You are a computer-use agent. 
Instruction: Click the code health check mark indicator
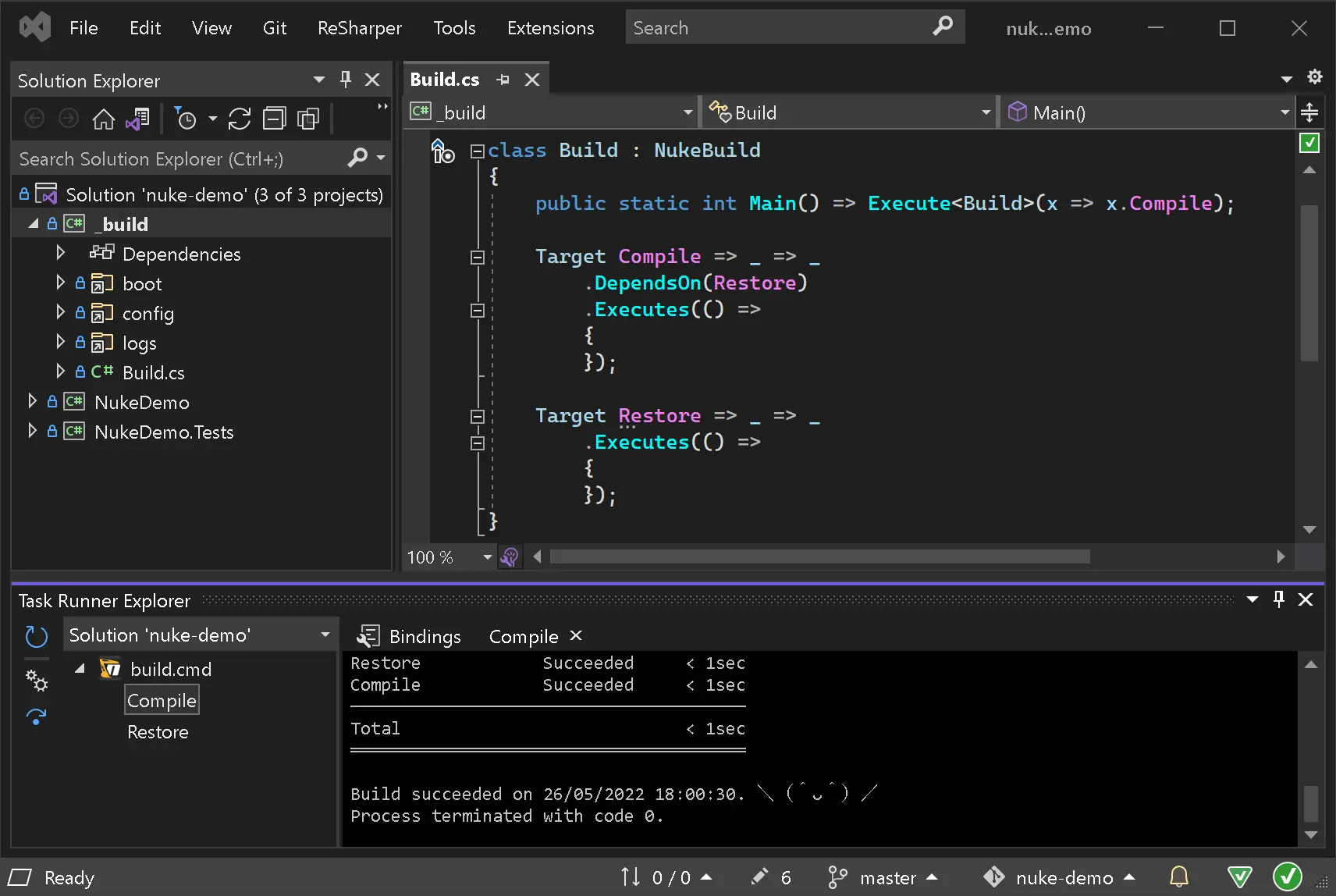pyautogui.click(x=1309, y=143)
